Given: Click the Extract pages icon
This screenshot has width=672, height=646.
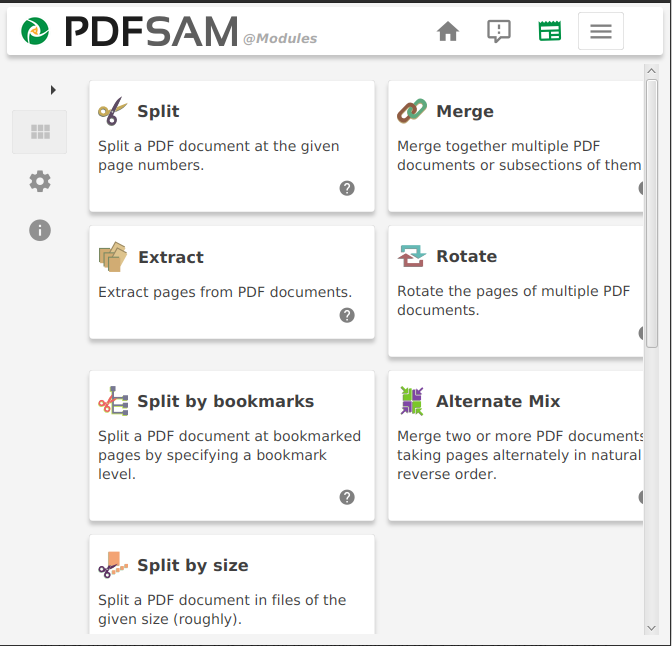Looking at the screenshot, I should 113,257.
